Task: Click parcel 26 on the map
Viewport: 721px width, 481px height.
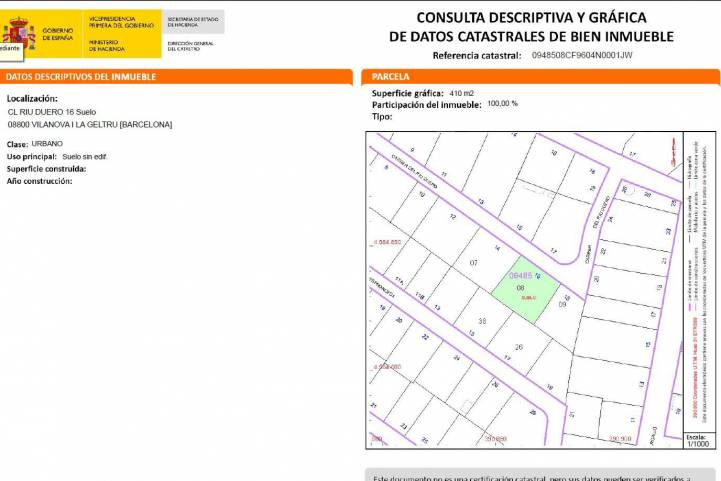Action: click(518, 346)
